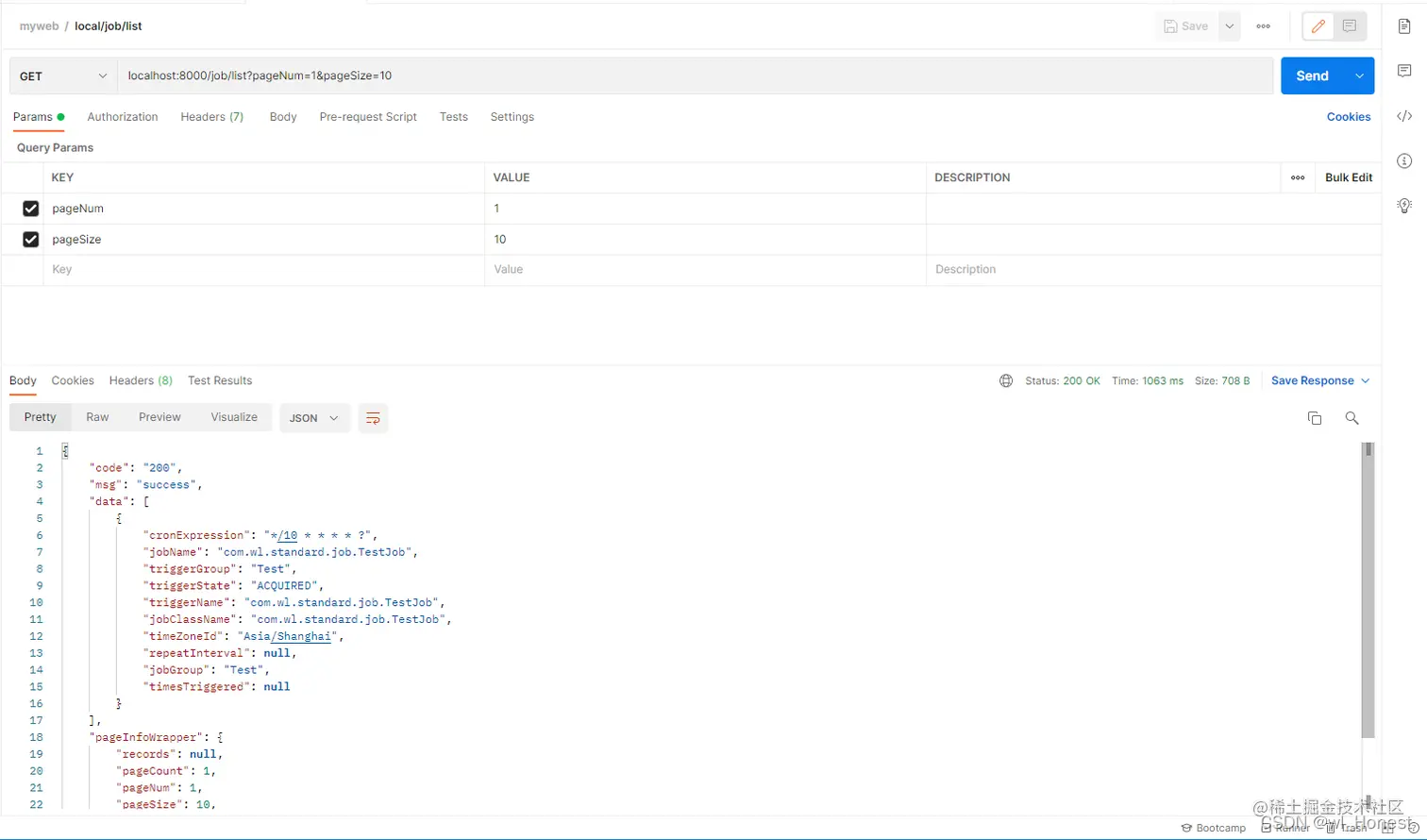
Task: Open the request Settings tab
Action: coord(512,117)
